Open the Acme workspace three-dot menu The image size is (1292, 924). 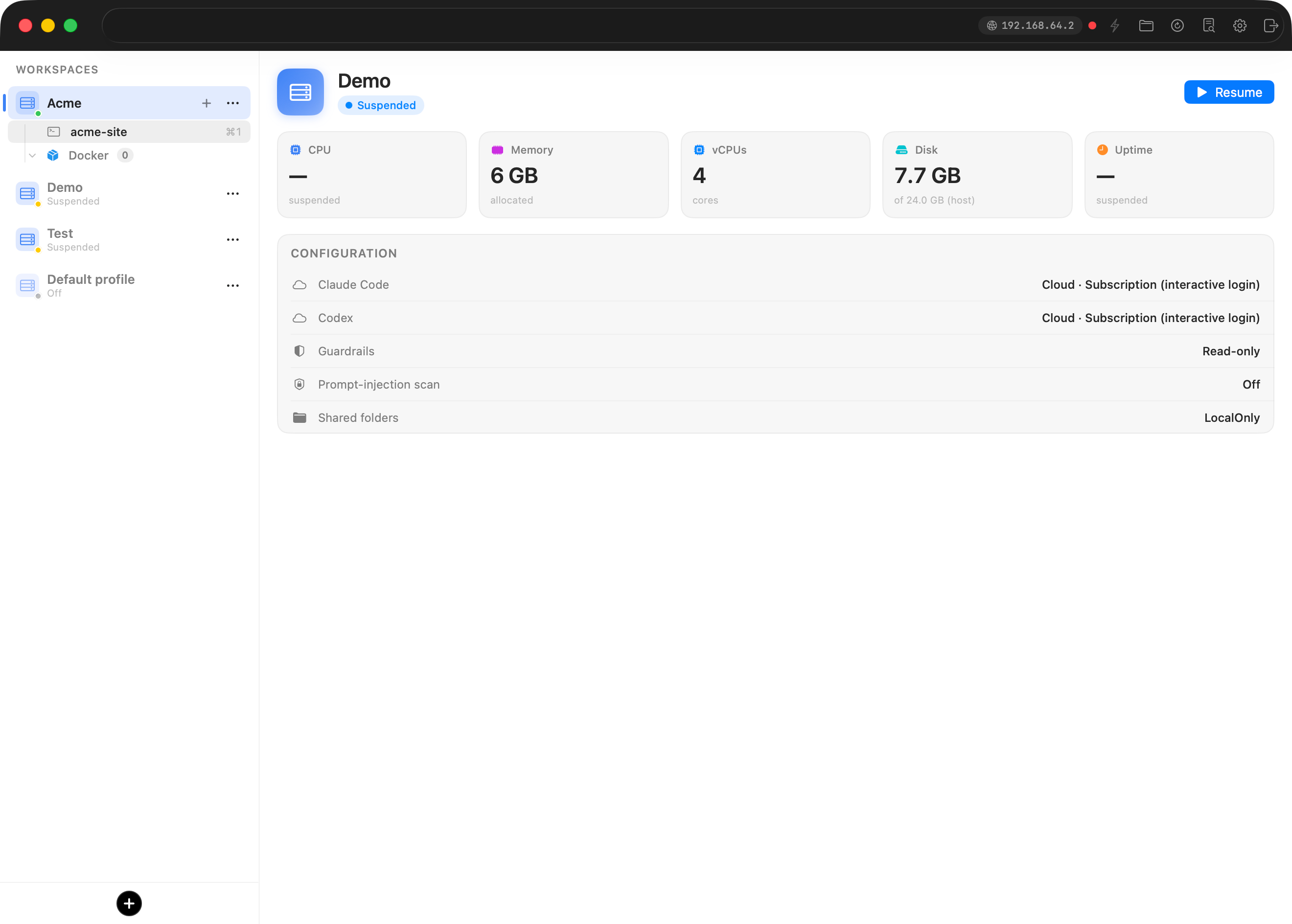pos(232,103)
